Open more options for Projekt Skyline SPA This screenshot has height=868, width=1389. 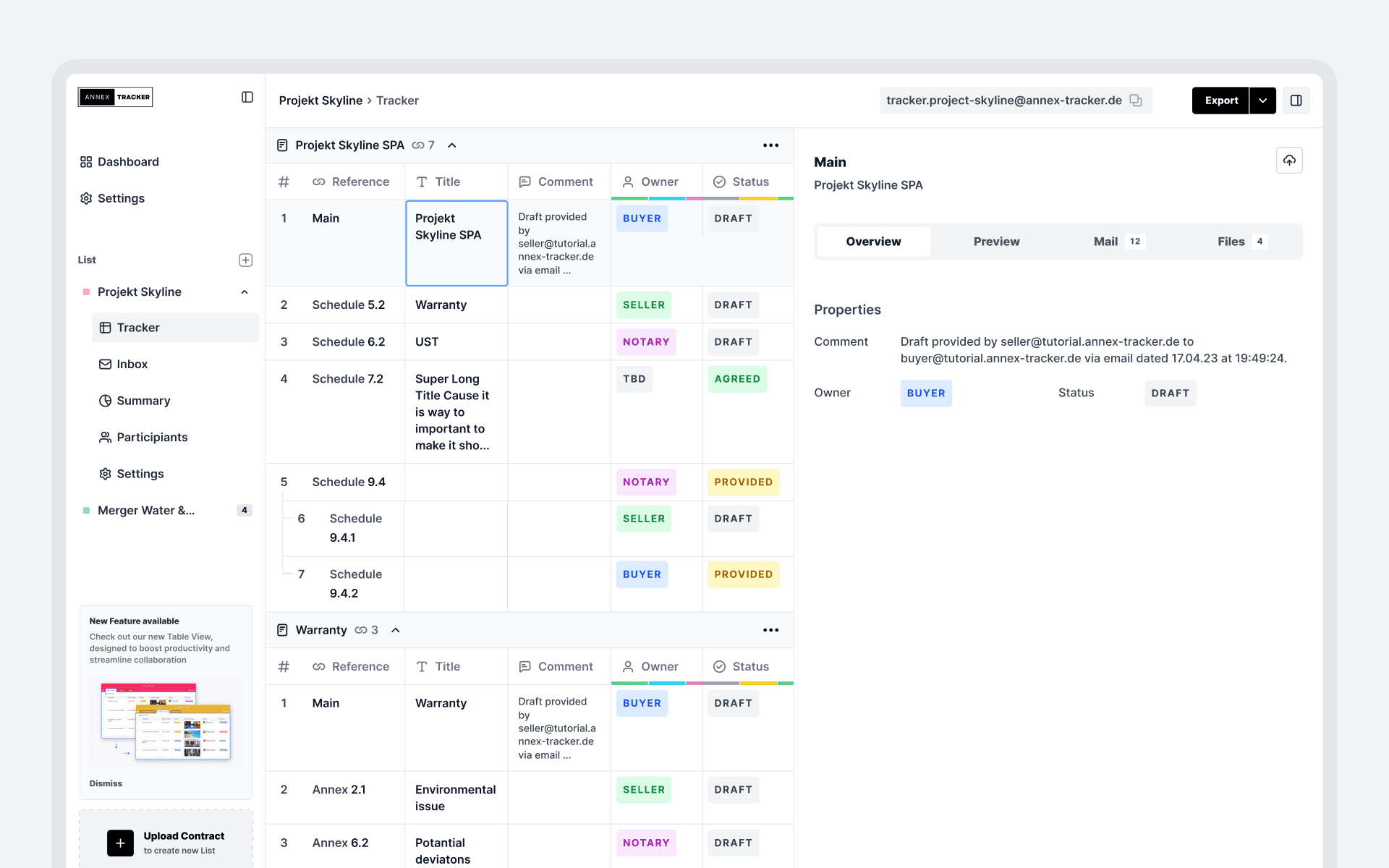(771, 145)
